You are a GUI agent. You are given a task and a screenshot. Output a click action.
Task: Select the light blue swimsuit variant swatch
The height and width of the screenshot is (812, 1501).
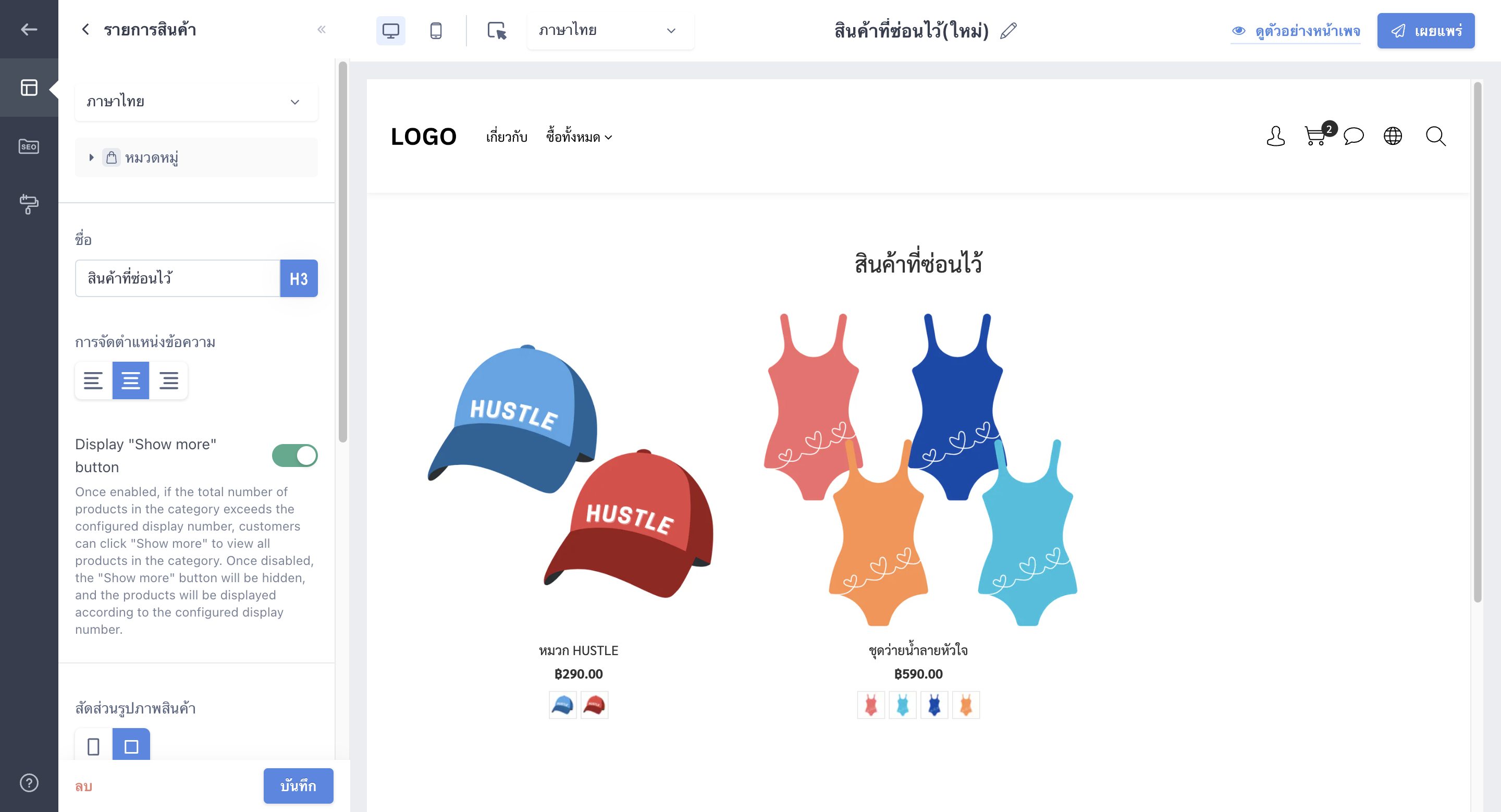[902, 705]
